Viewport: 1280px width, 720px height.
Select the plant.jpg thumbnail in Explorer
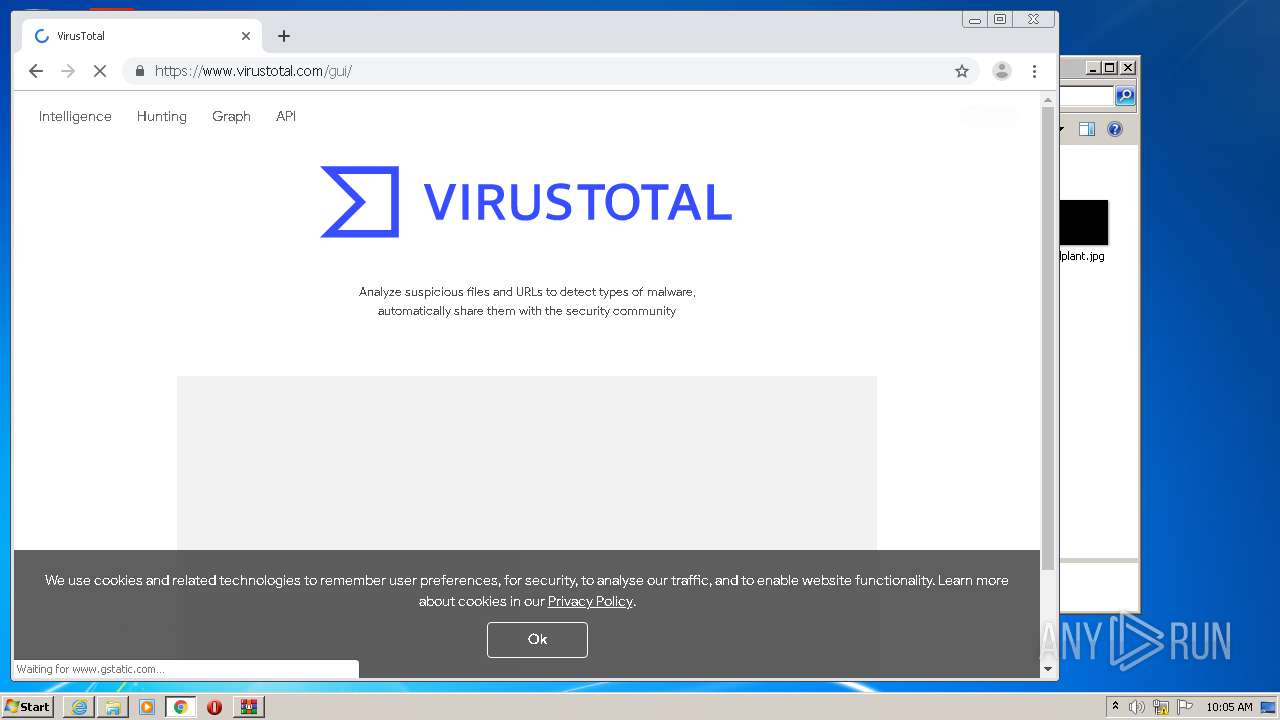click(x=1084, y=222)
